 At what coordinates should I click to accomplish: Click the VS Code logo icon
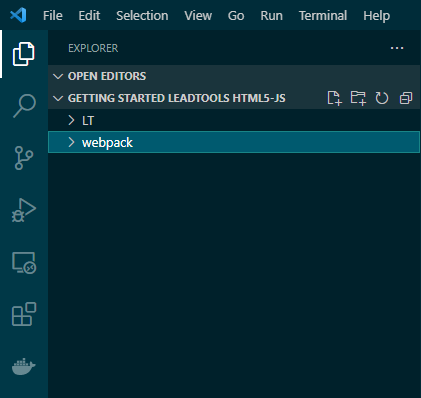point(18,15)
